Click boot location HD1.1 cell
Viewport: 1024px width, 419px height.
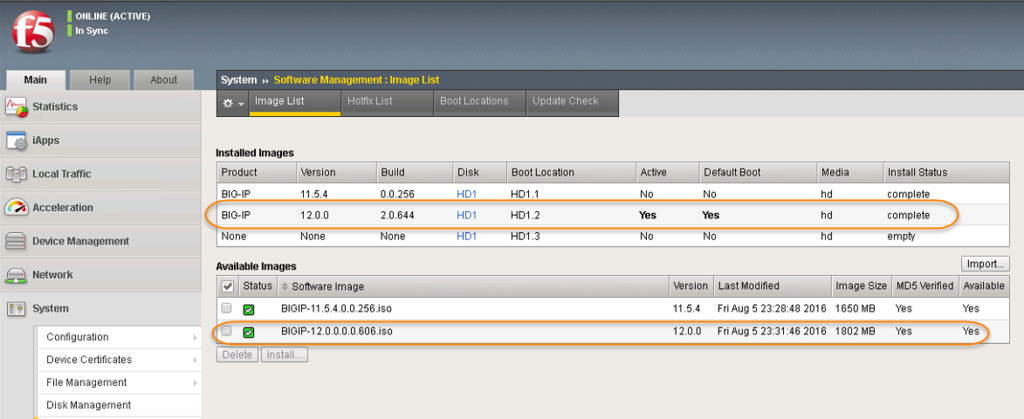point(526,194)
